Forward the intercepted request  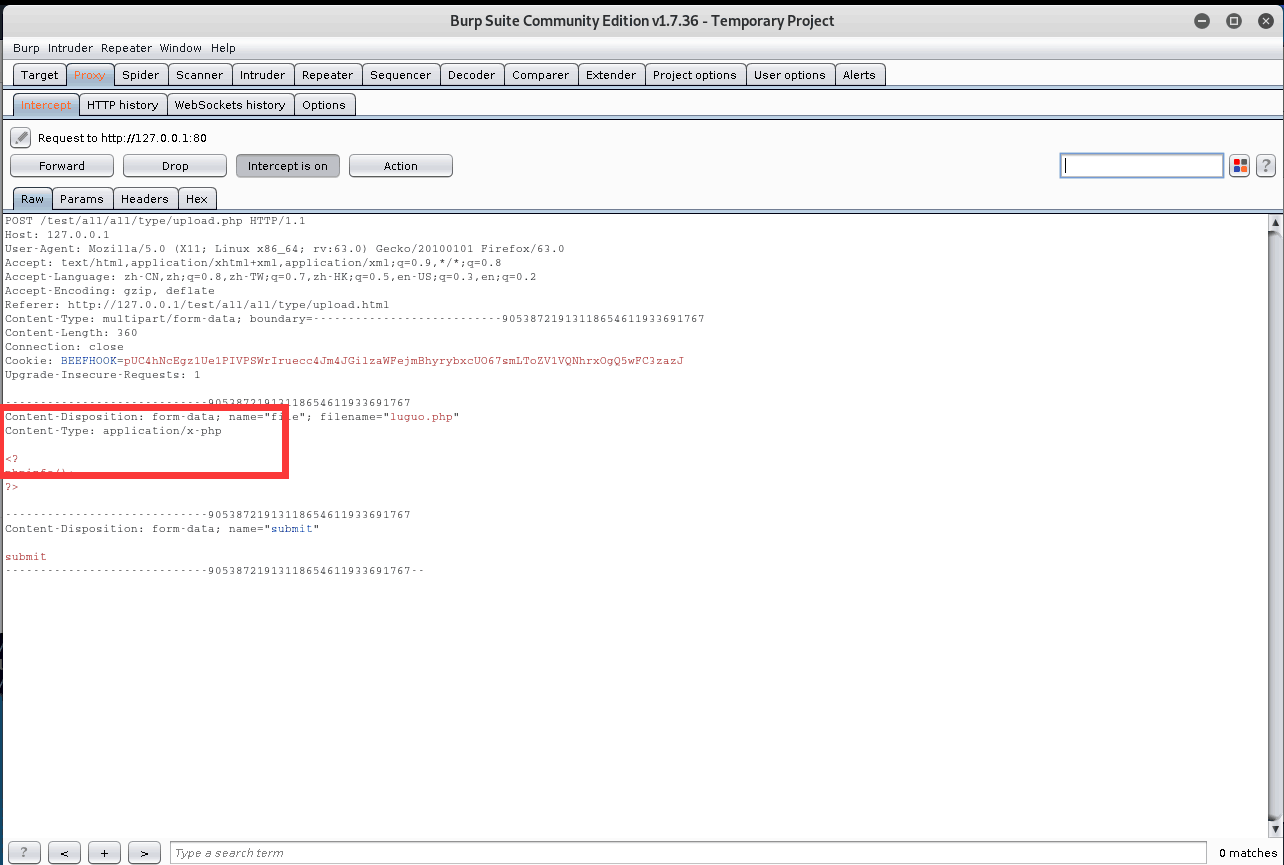tap(62, 166)
